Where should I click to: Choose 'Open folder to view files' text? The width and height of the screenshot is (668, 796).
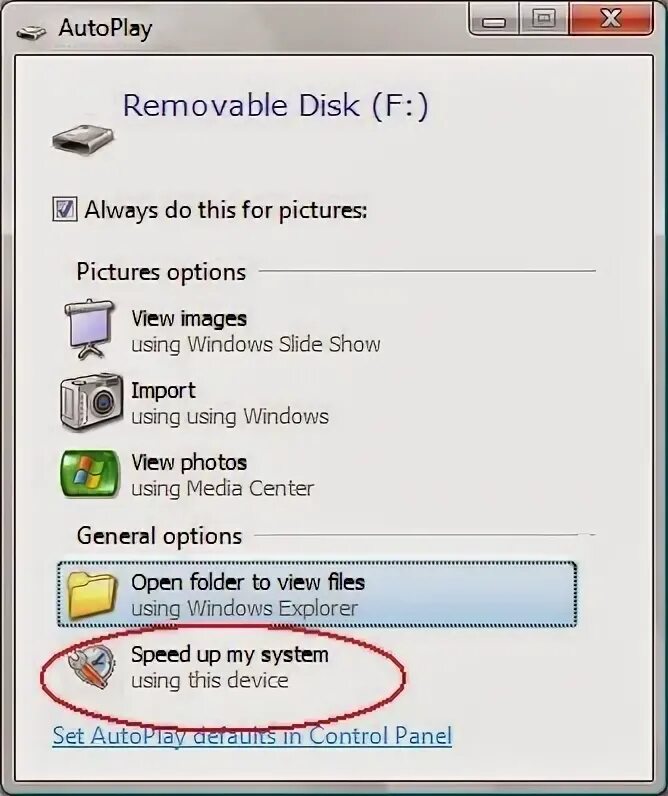[248, 582]
